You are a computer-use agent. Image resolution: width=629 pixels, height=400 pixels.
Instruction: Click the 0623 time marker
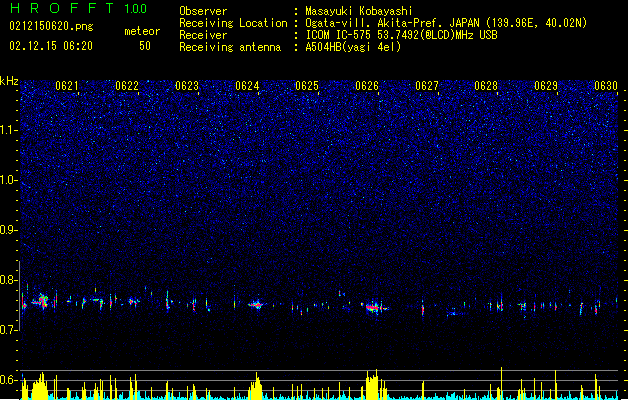187,86
